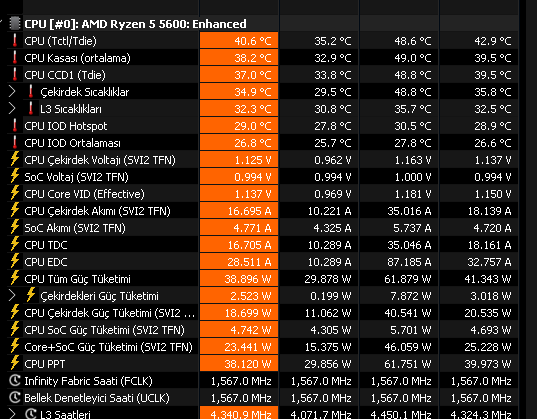Click the 42.9 °C average Tctl/Tdie value
Screen dimensions: 537x419
pos(493,41)
